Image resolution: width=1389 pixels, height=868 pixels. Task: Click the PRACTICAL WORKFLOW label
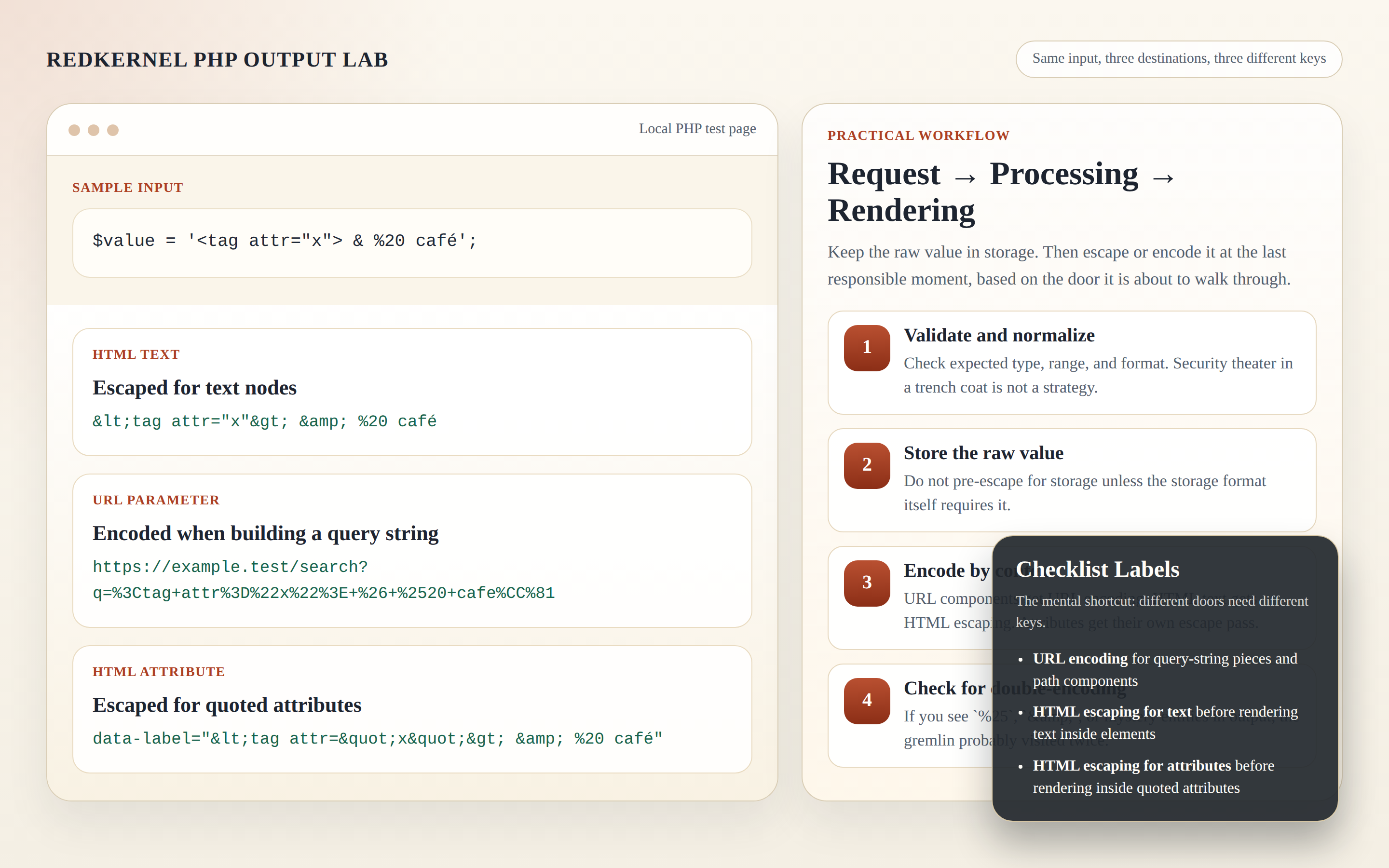(x=918, y=136)
